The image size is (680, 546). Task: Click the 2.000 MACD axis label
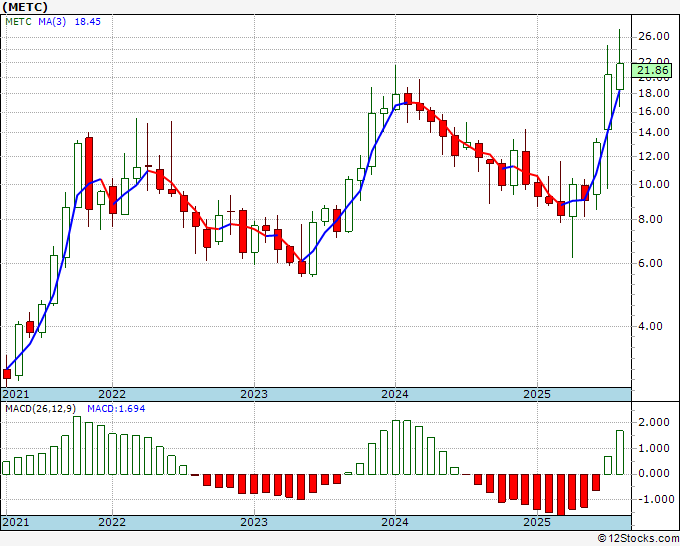pyautogui.click(x=654, y=422)
